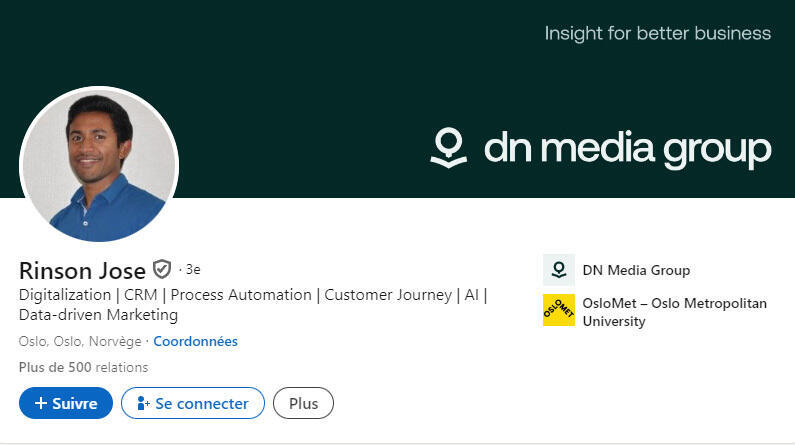Screen dimensions: 795x445
Task: Click the plus icon in the Suivre button
Action: [41, 403]
